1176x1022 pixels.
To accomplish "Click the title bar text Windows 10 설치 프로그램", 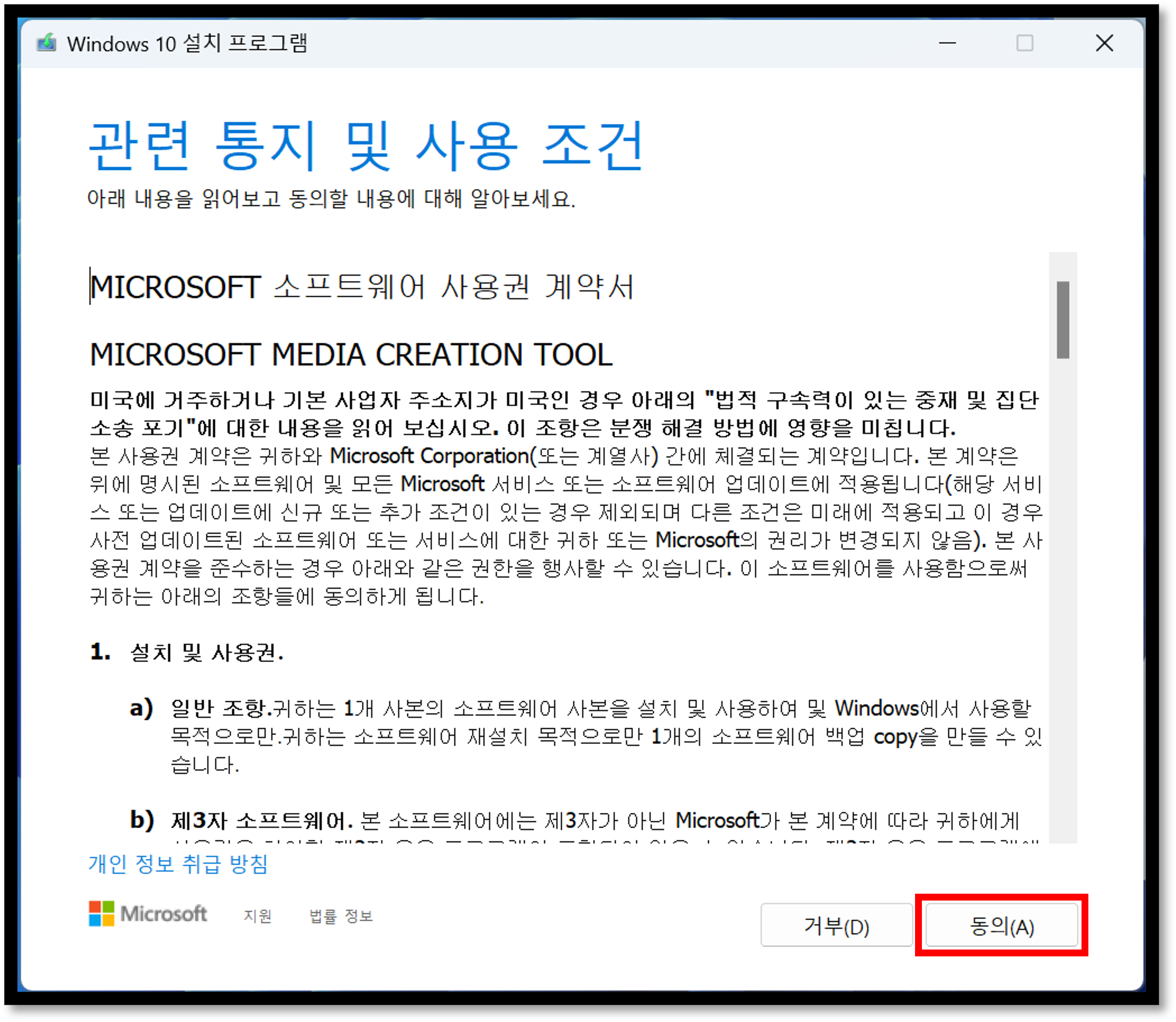I will coord(187,44).
